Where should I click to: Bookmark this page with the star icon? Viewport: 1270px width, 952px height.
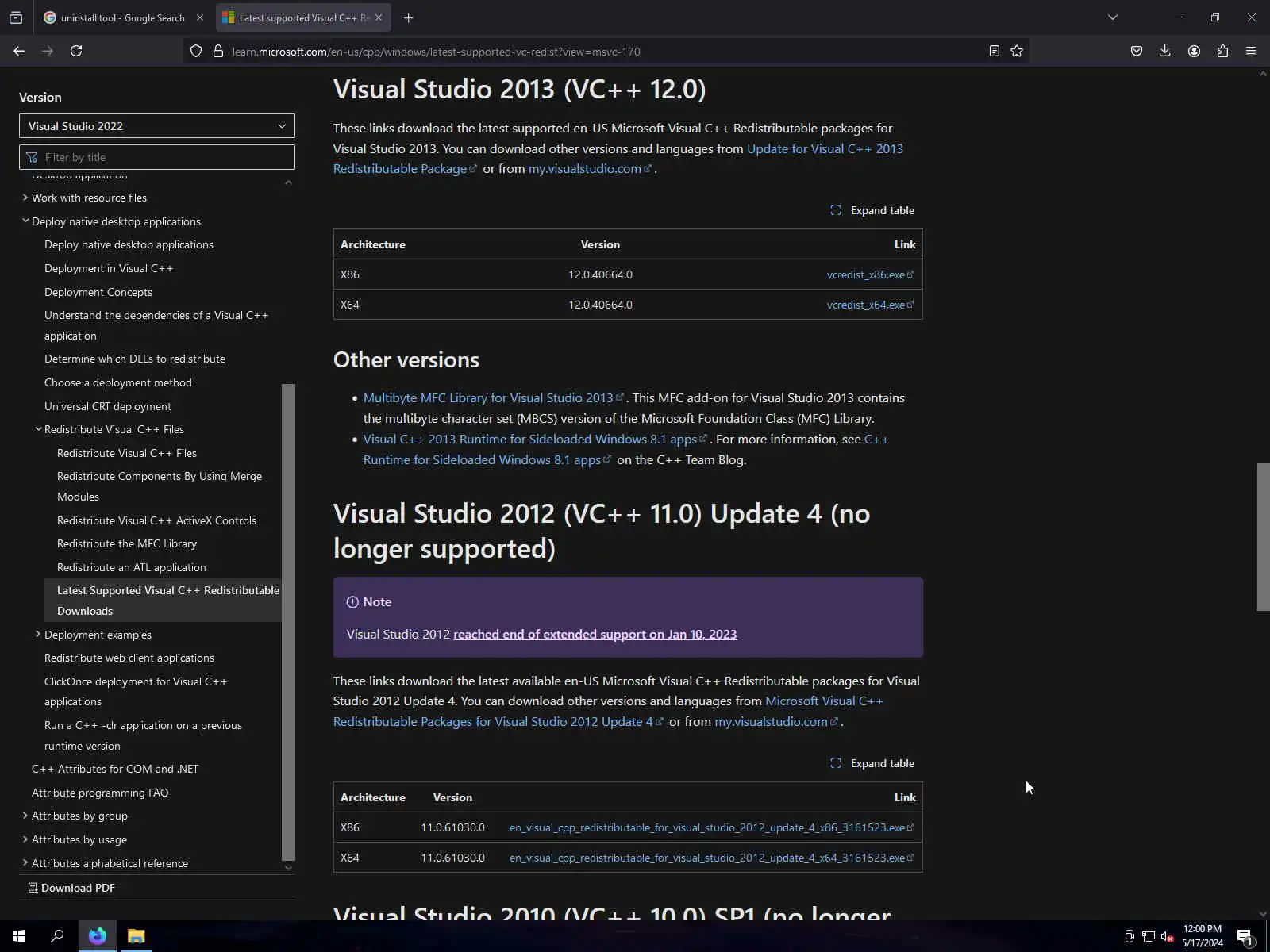[1017, 51]
